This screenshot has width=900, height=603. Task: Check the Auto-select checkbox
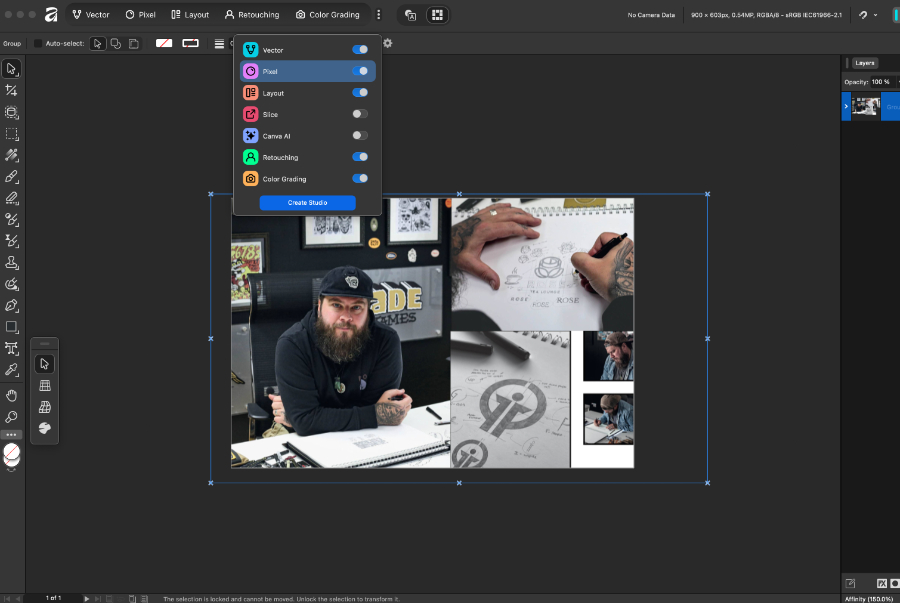click(x=38, y=44)
